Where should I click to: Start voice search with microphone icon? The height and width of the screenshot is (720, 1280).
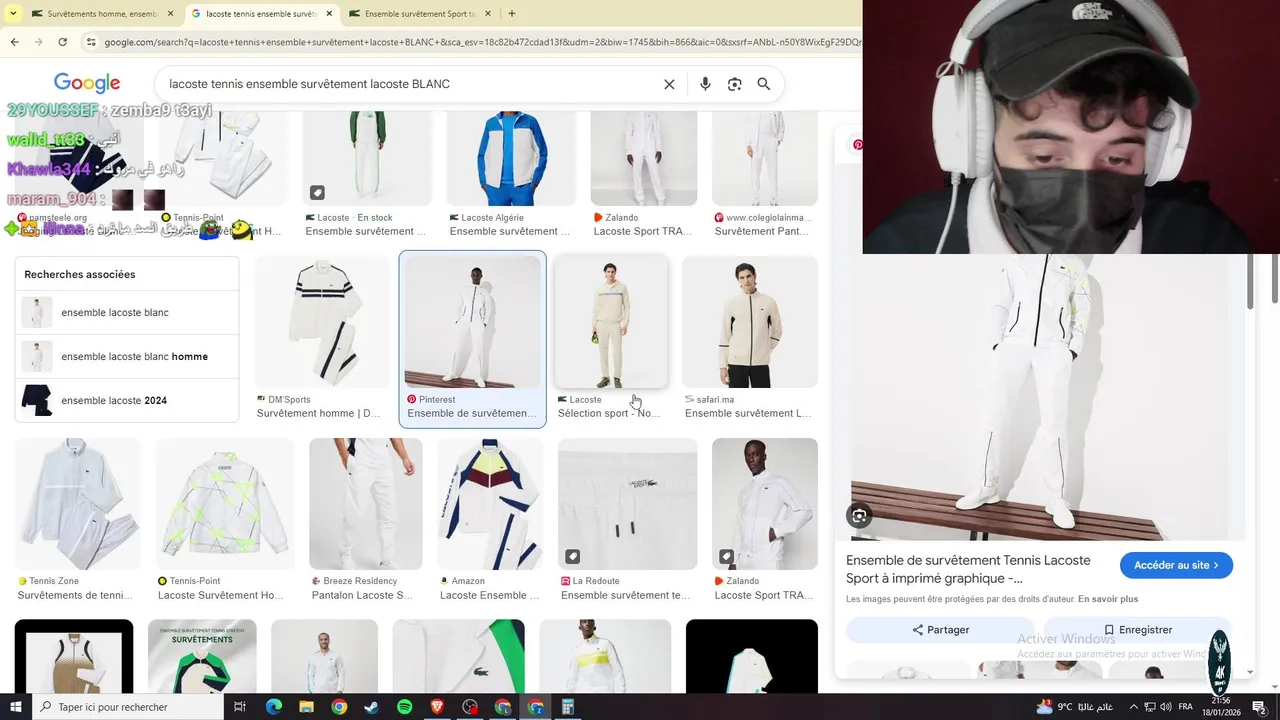coord(705,84)
